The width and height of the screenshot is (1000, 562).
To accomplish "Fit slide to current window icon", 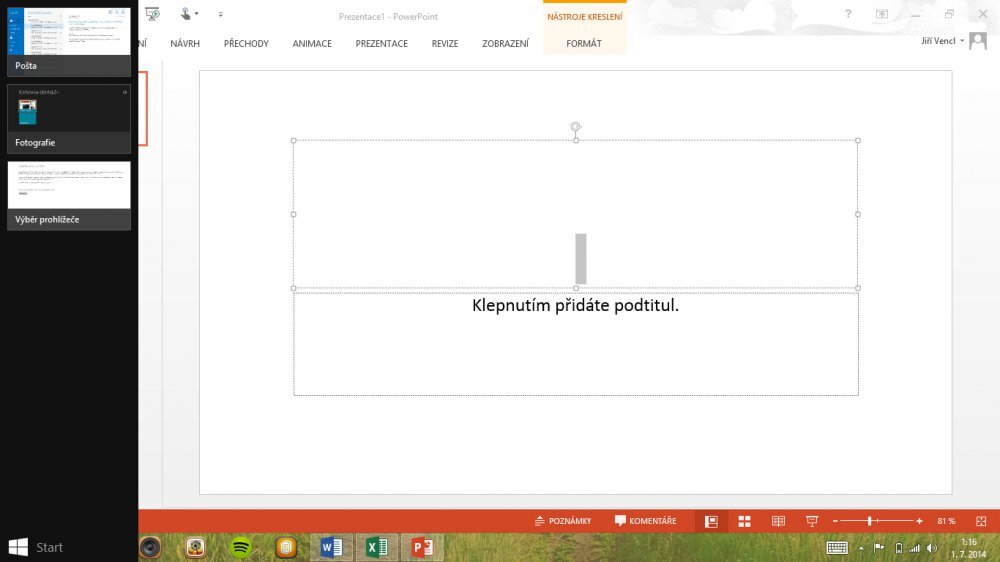I will 982,521.
